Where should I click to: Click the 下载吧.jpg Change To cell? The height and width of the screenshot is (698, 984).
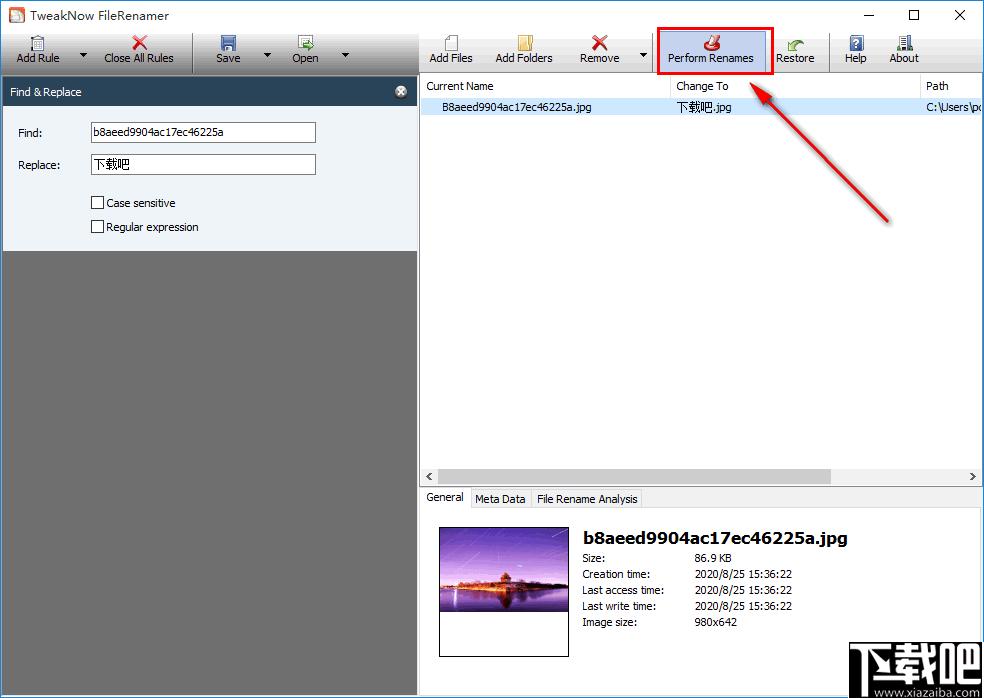point(703,107)
